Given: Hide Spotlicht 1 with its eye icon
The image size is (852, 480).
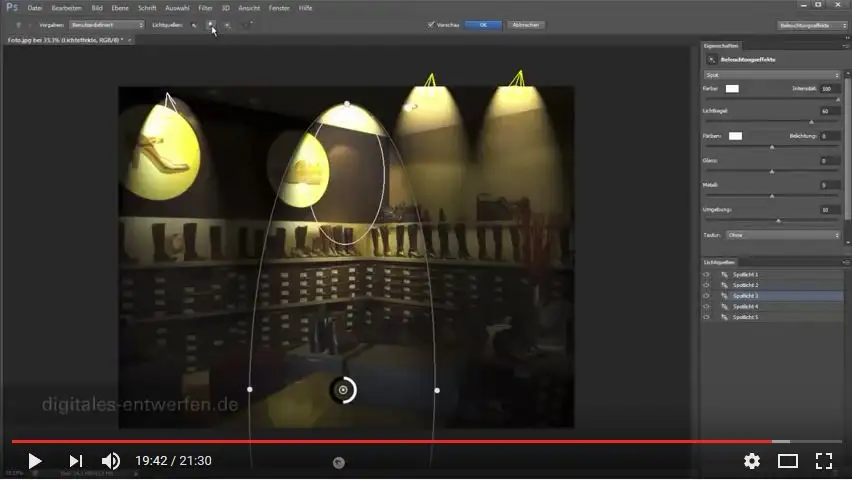Looking at the screenshot, I should pyautogui.click(x=706, y=275).
